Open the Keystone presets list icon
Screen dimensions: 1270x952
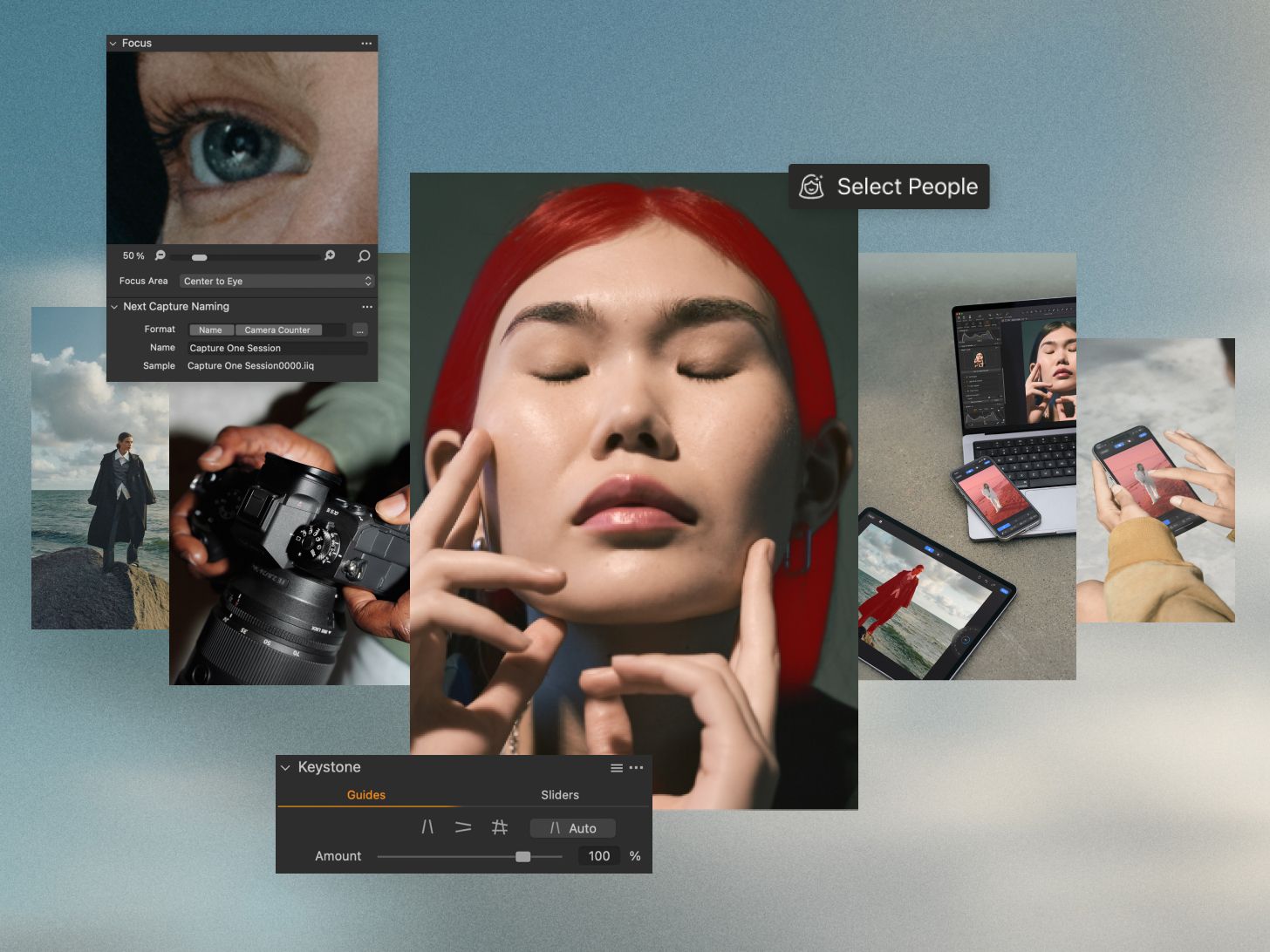coord(617,768)
